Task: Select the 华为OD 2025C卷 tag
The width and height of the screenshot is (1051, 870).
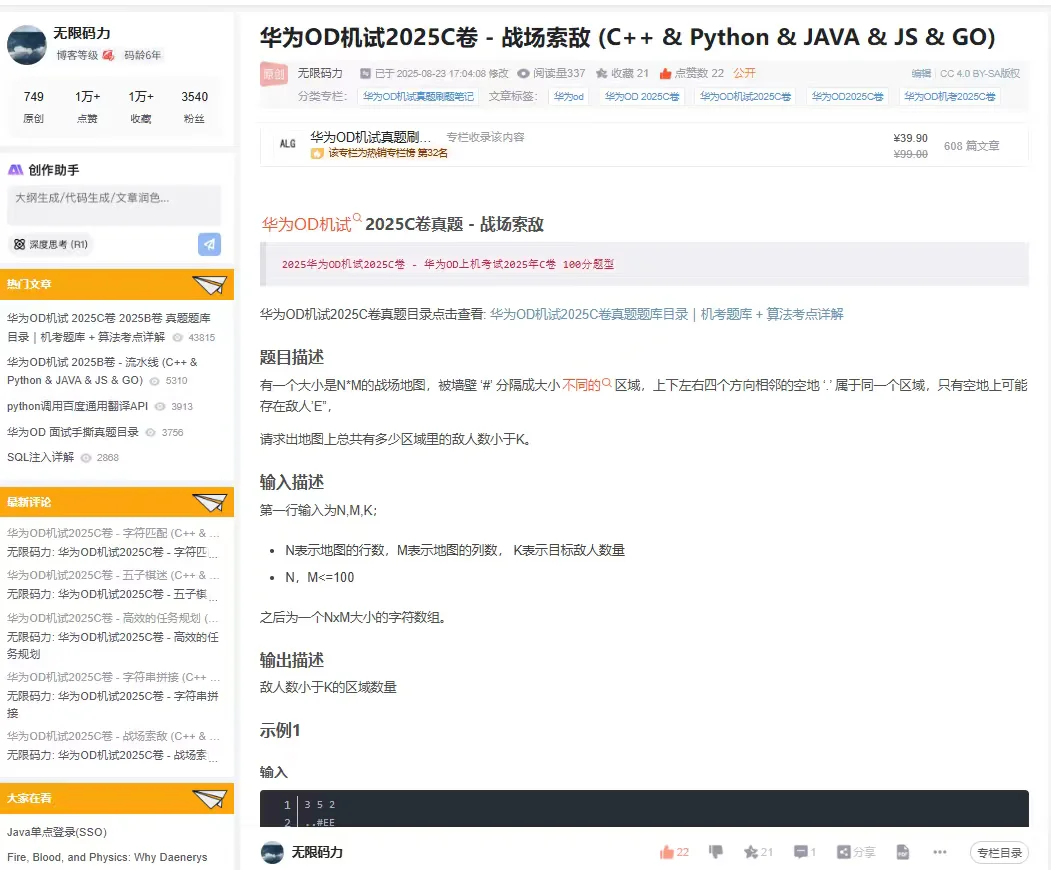Action: [641, 97]
